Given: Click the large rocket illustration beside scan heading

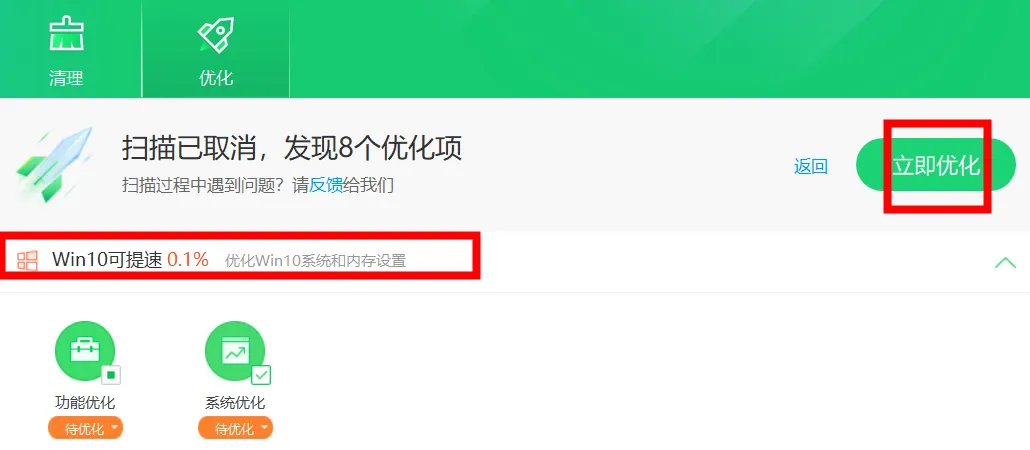Looking at the screenshot, I should 54,164.
